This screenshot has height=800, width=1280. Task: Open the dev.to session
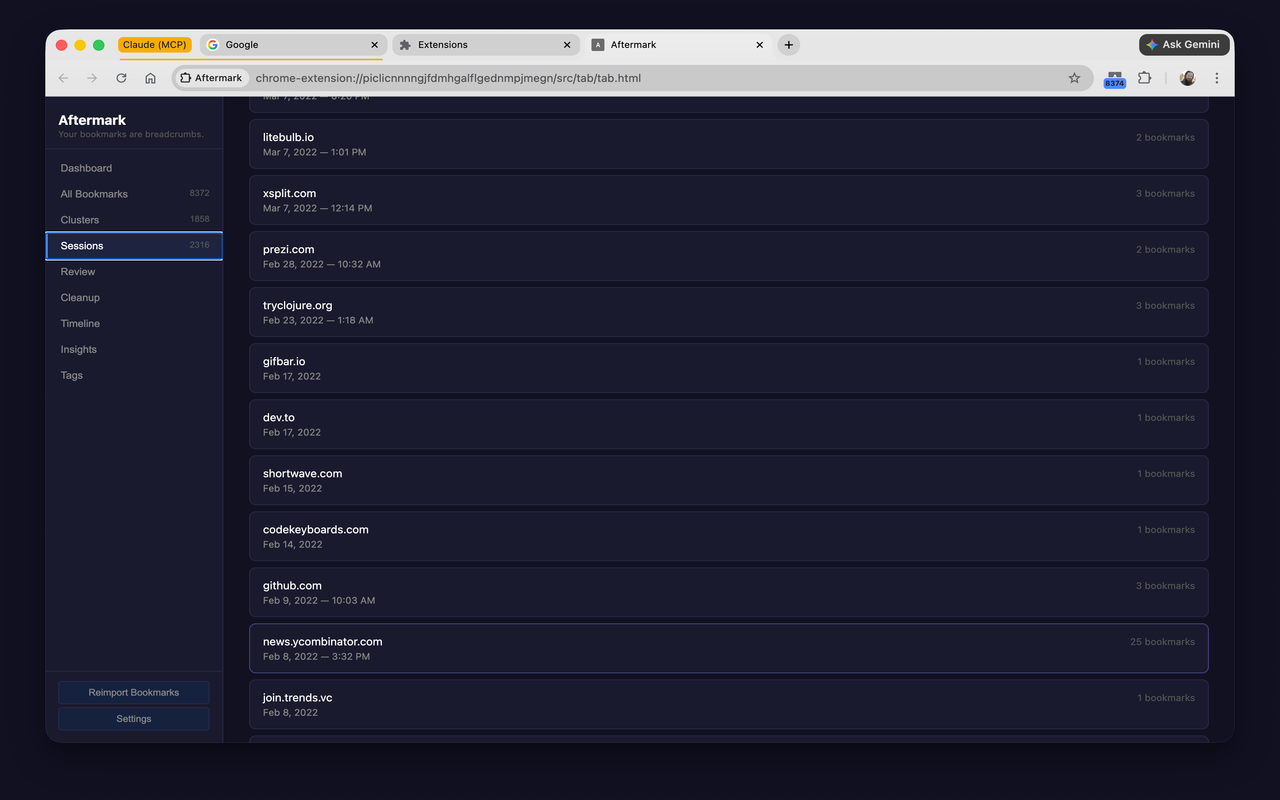coord(728,424)
